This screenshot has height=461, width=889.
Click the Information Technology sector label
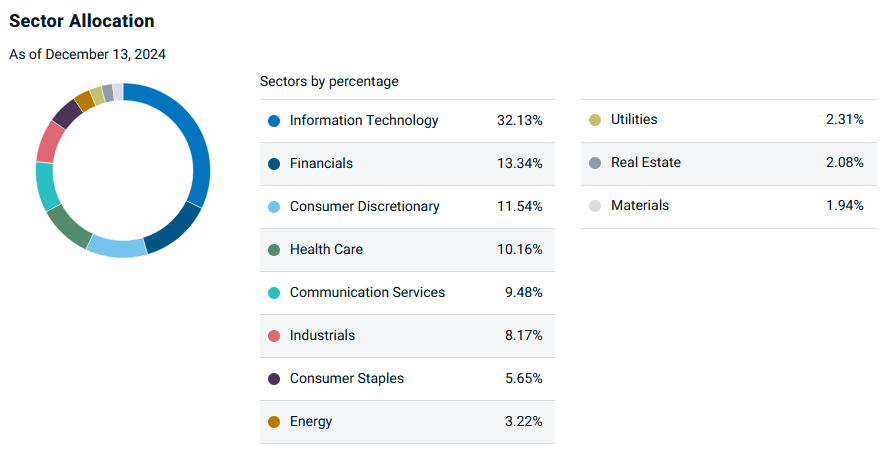tap(364, 120)
